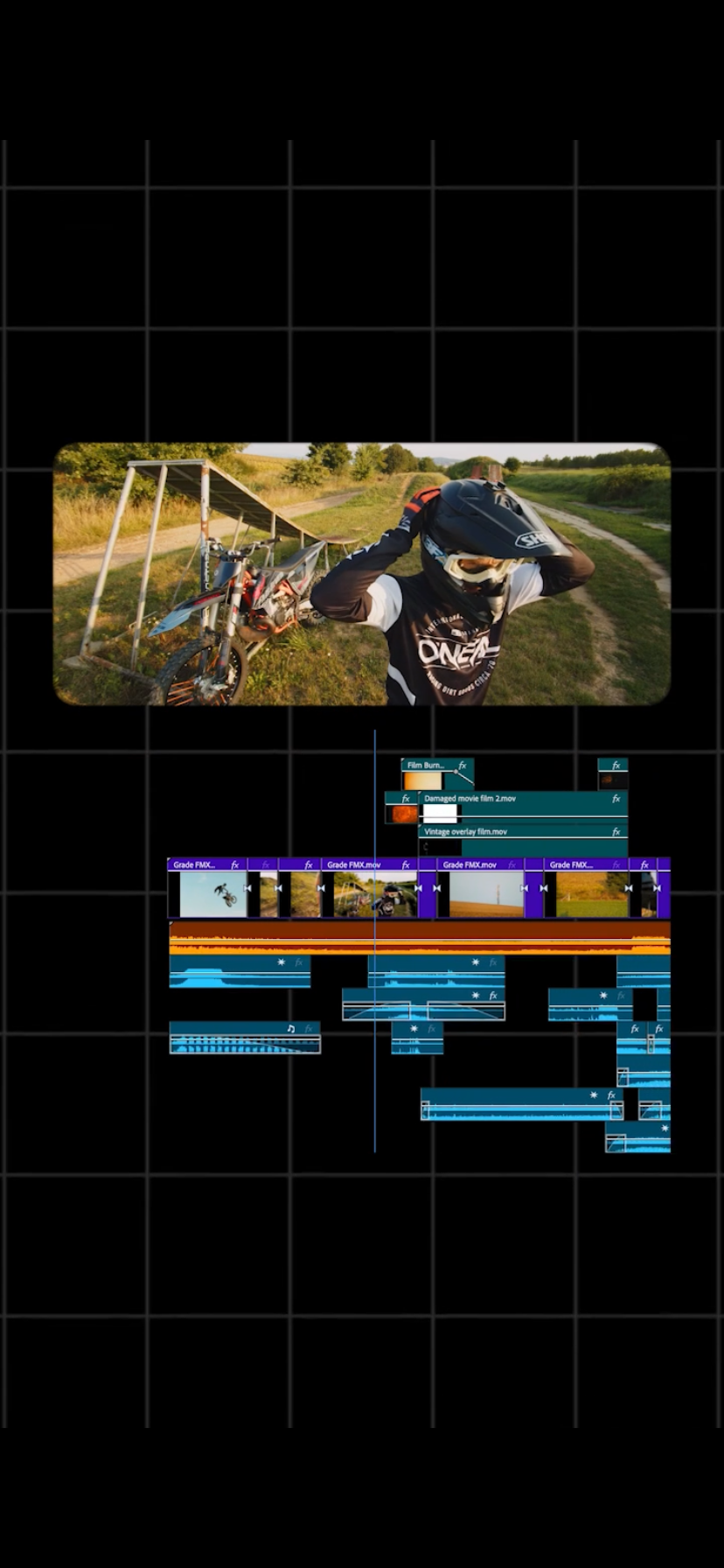Click the music note icon on audio clip
The height and width of the screenshot is (1568, 724).
291,1028
